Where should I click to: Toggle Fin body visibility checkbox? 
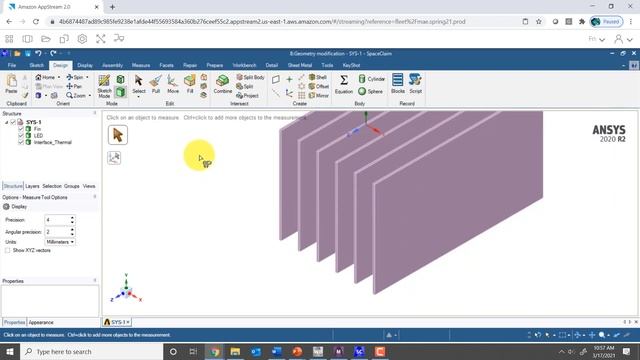coord(21,129)
